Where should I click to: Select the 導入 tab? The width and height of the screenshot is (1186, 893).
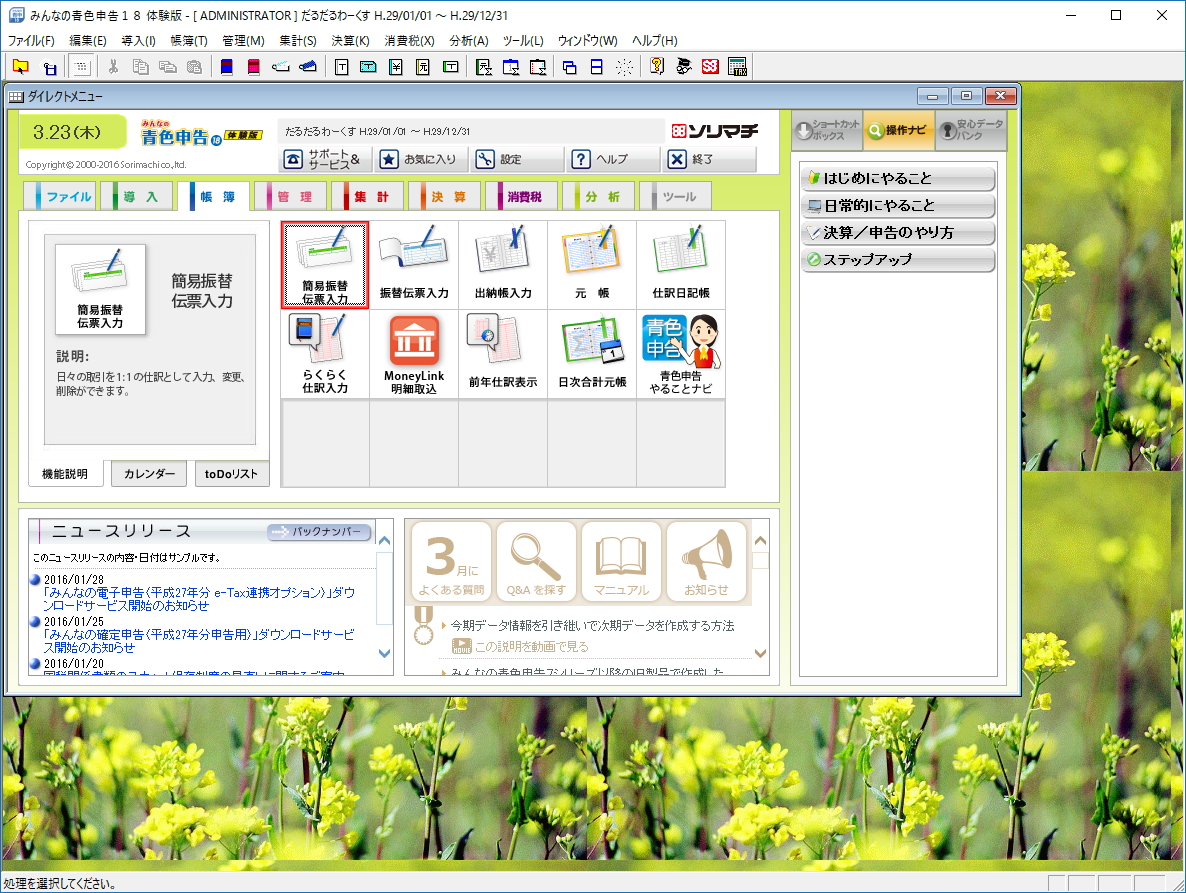coord(138,197)
